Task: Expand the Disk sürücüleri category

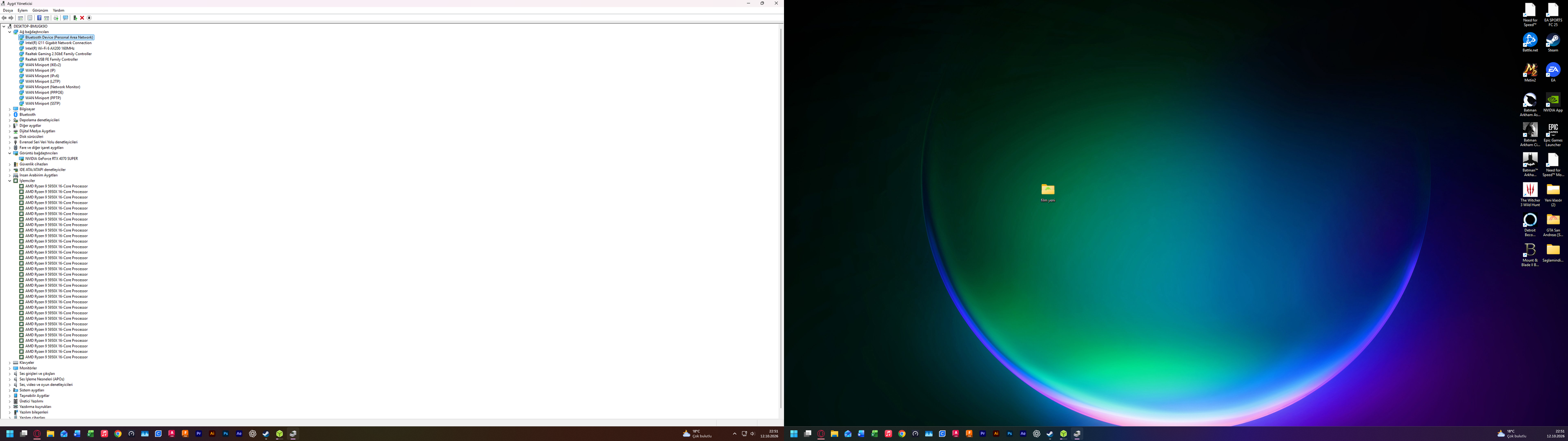Action: 9,136
